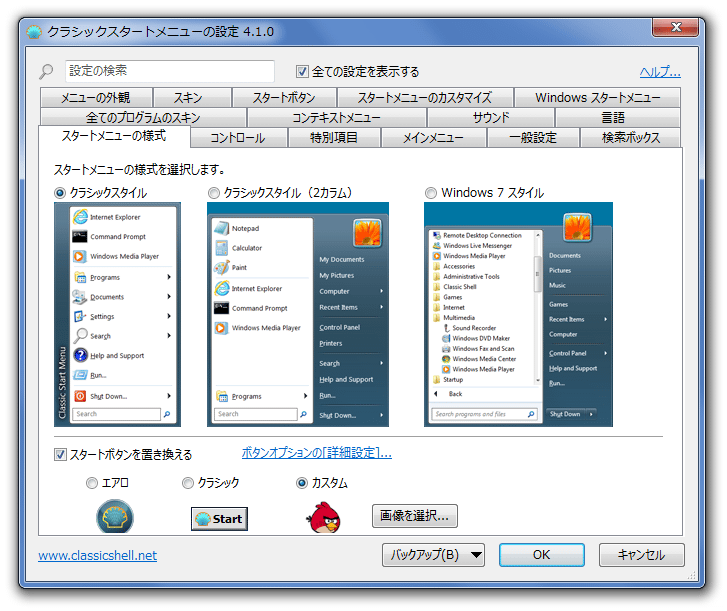Click the Windows Media Player icon in the classic style preview
Viewport: 727px width, 611px height.
point(80,256)
